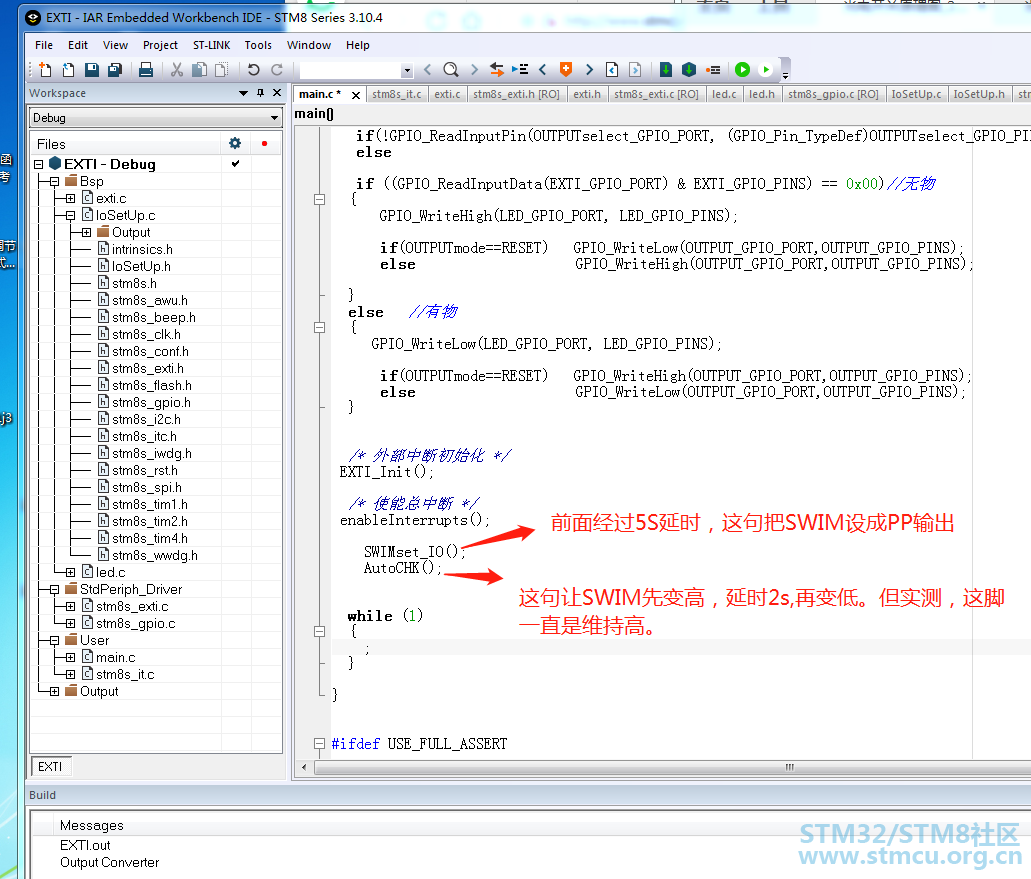Make the project with the blue hexagon icon
This screenshot has height=879, width=1031.
point(689,69)
